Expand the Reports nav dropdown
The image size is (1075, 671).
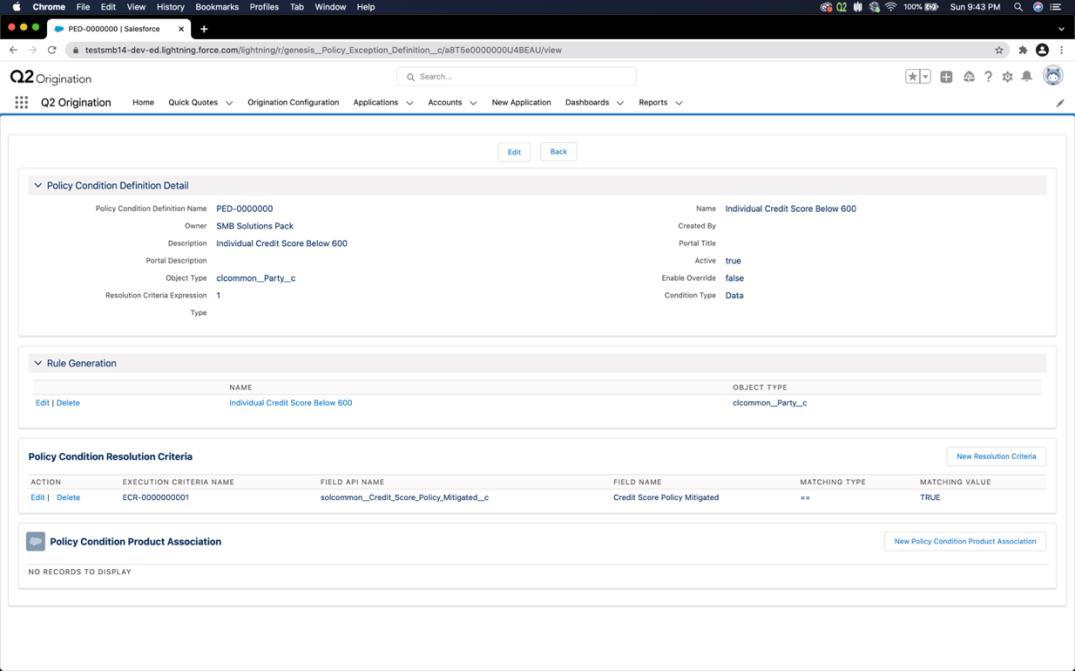point(679,103)
